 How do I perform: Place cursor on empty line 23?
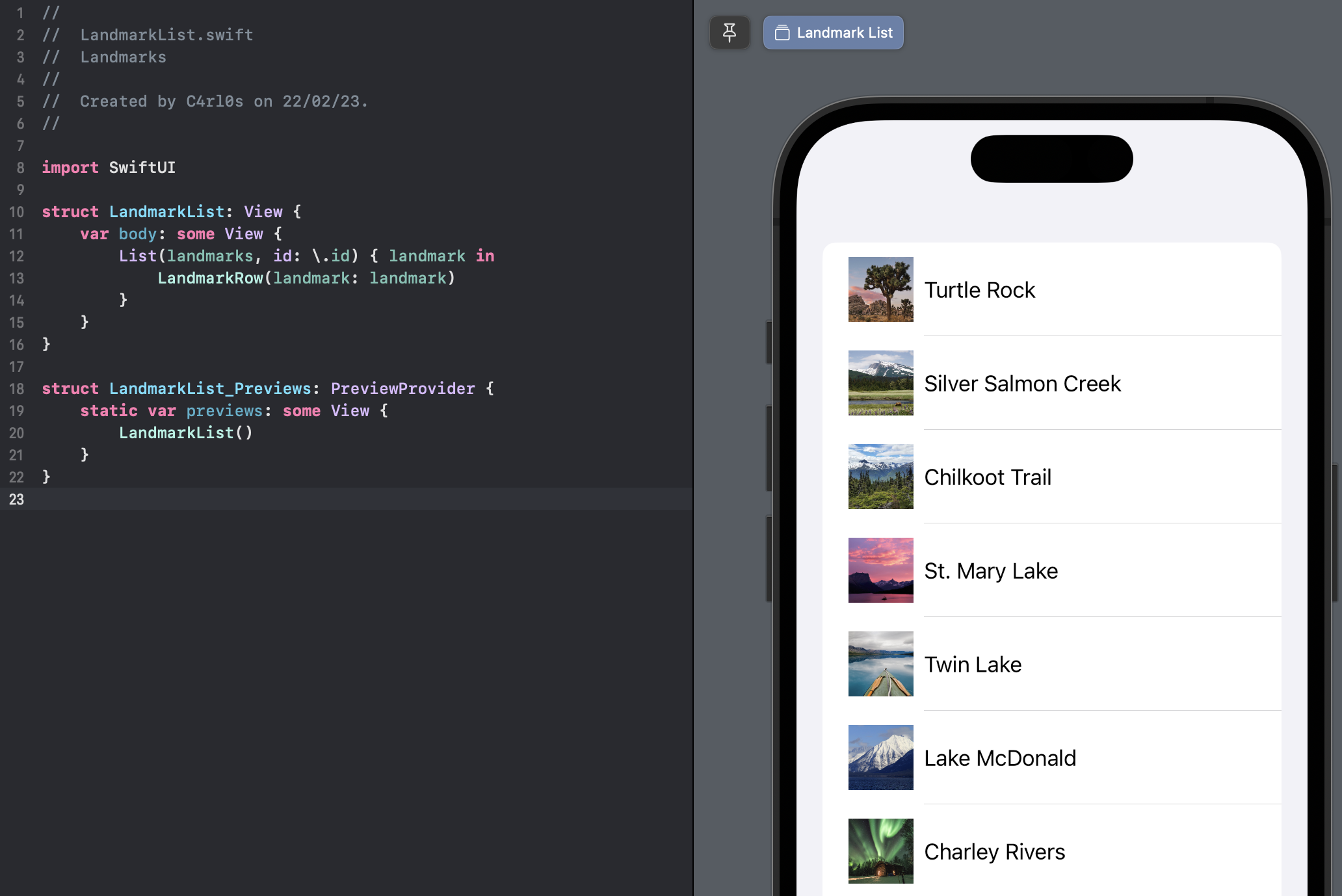(260, 499)
